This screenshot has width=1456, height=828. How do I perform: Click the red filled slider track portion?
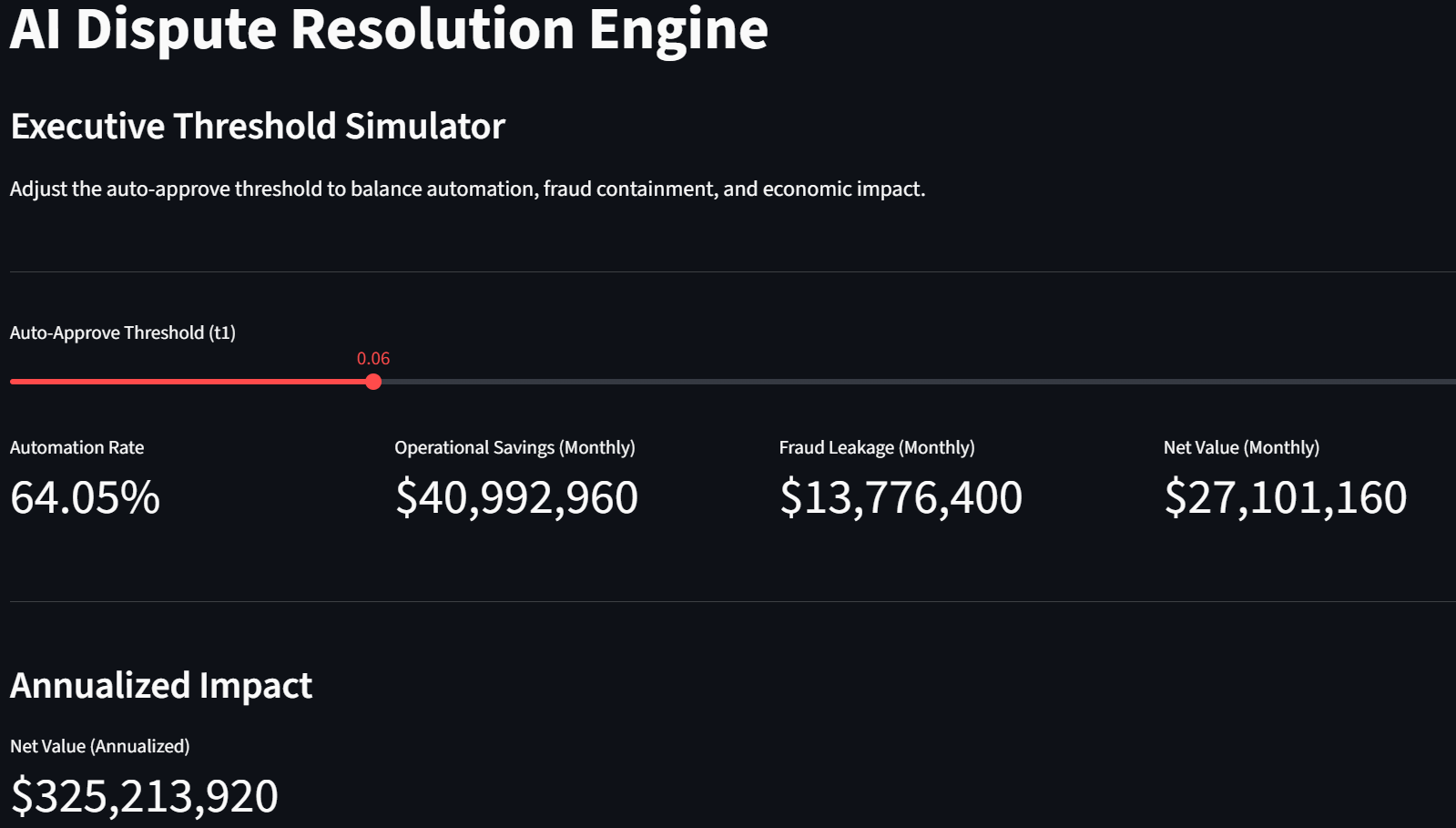191,382
